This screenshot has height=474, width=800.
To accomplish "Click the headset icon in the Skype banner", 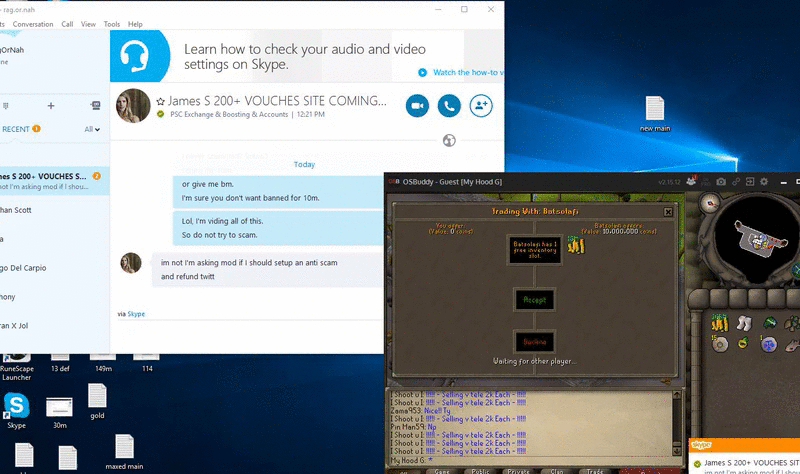I will pyautogui.click(x=135, y=56).
